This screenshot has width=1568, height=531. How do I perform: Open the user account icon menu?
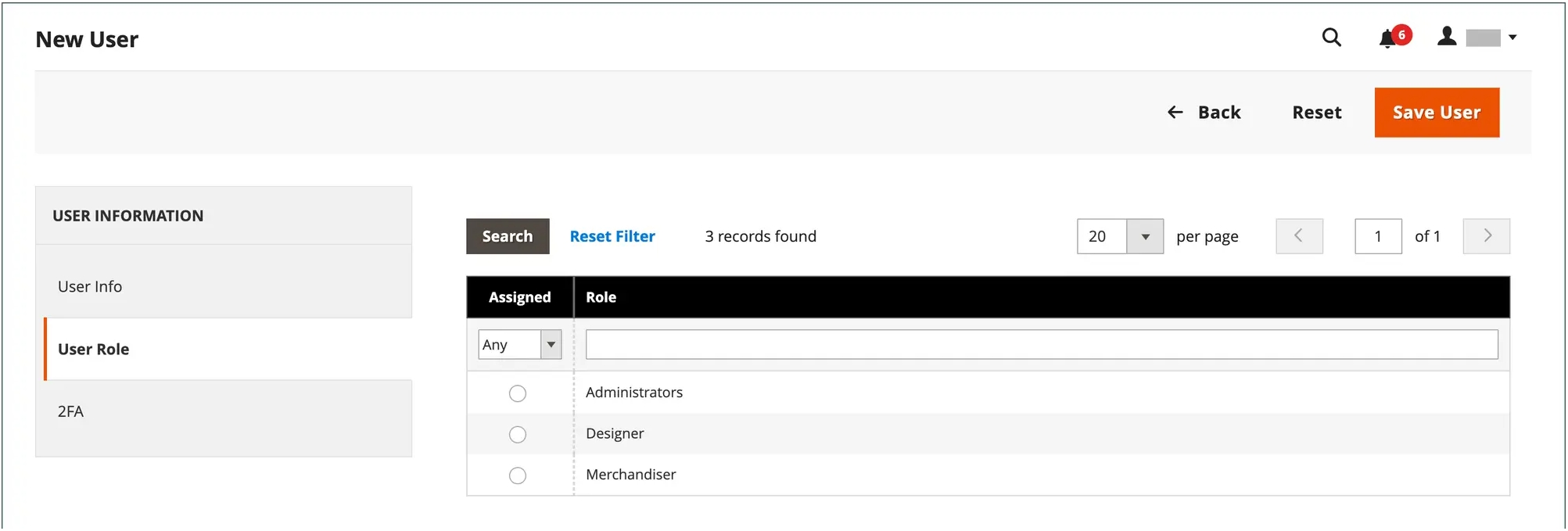pyautogui.click(x=1447, y=37)
